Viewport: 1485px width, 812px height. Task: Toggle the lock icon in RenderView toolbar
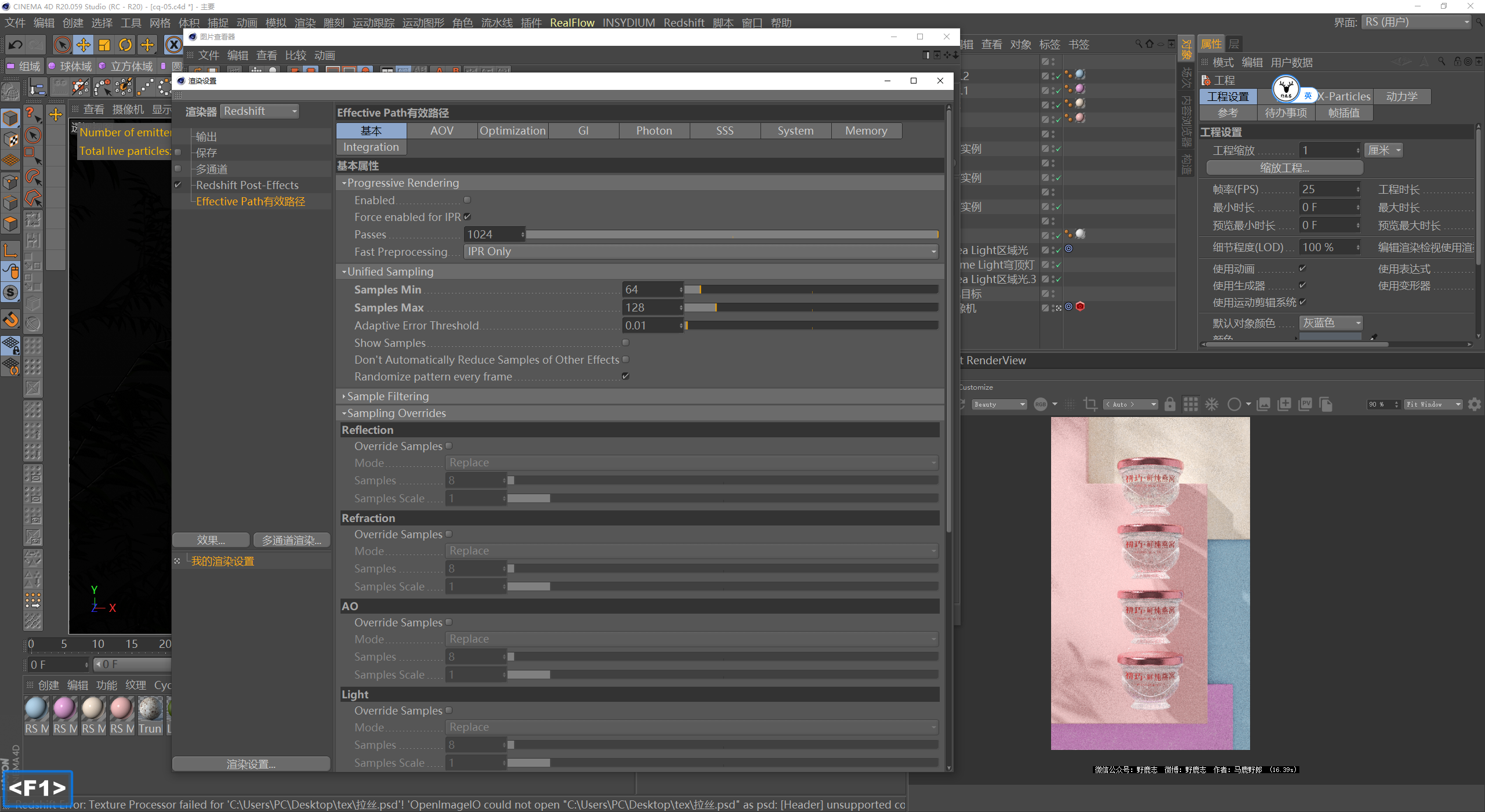(1170, 404)
